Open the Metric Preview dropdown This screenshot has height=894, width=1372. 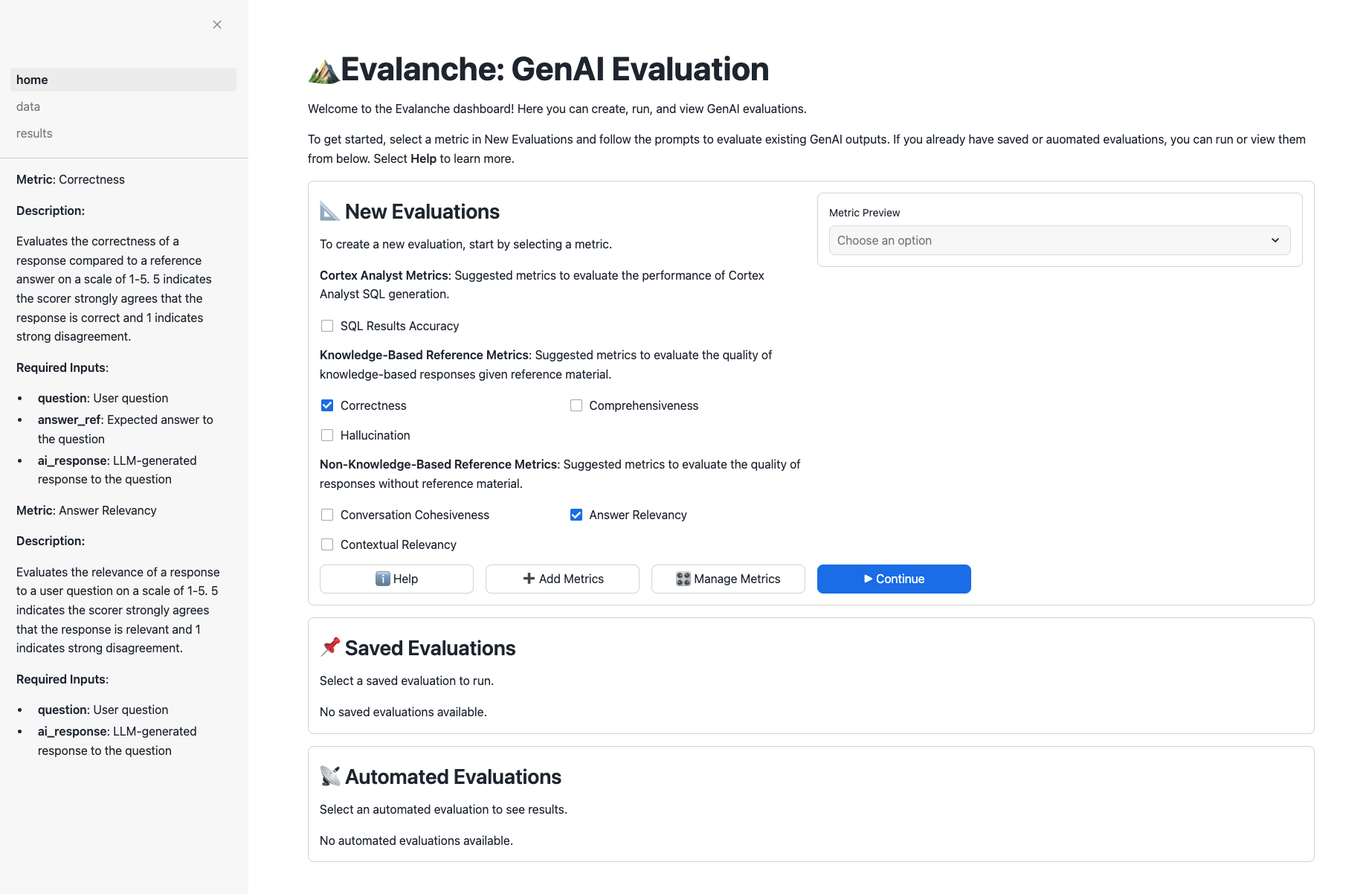tap(1059, 240)
